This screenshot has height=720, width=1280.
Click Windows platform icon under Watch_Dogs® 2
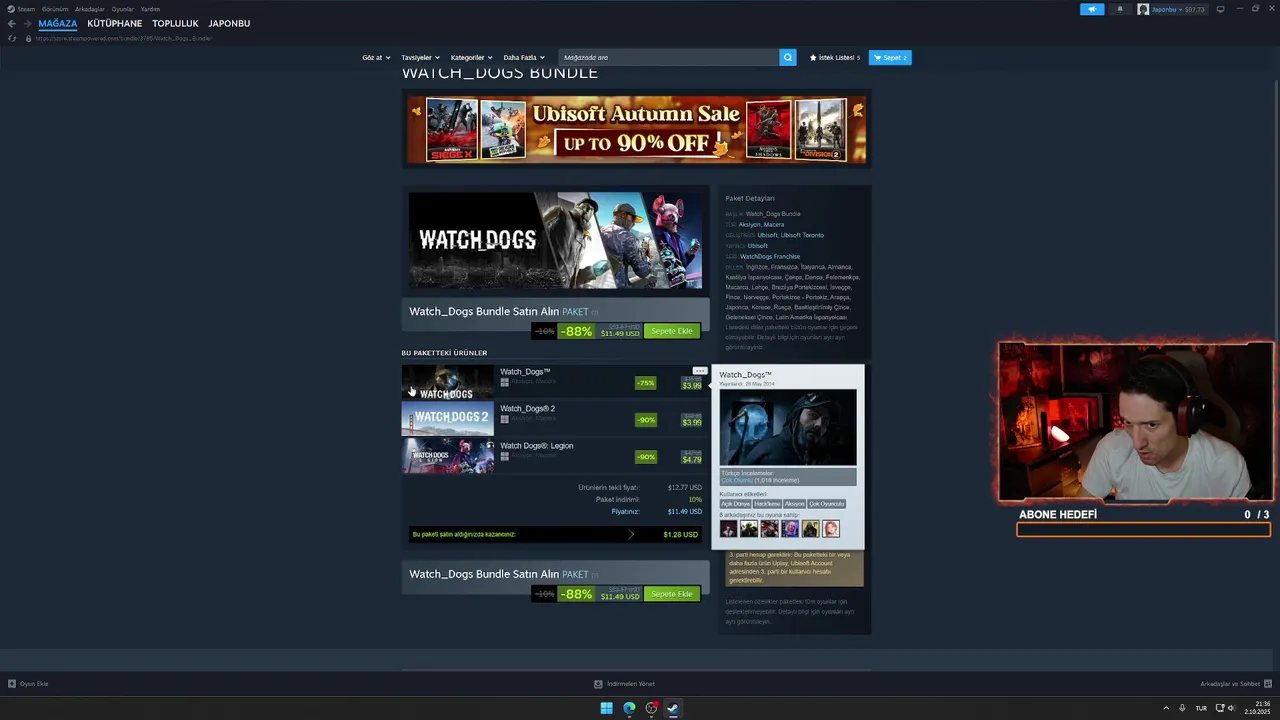(504, 418)
